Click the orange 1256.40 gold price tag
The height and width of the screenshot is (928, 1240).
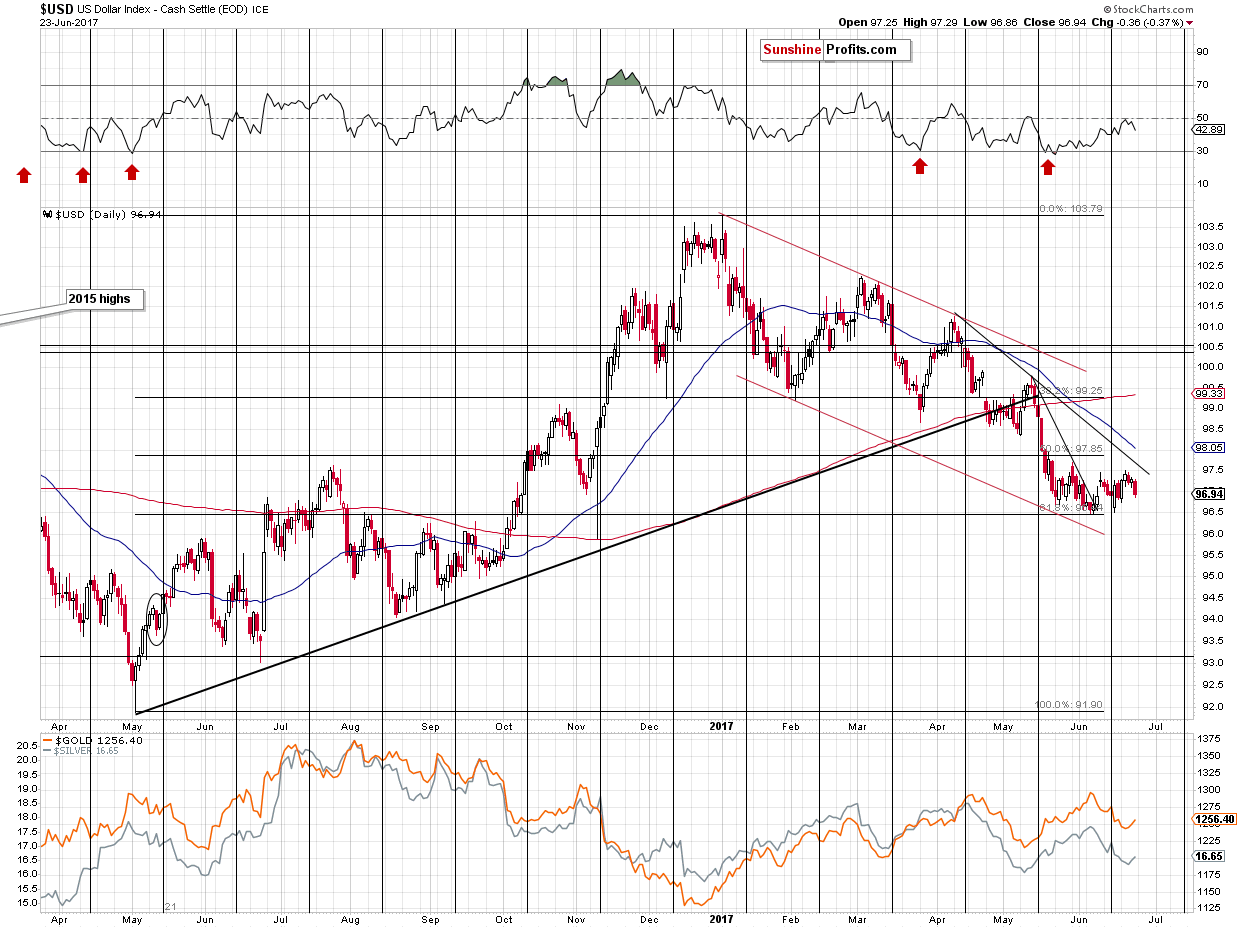click(1215, 819)
